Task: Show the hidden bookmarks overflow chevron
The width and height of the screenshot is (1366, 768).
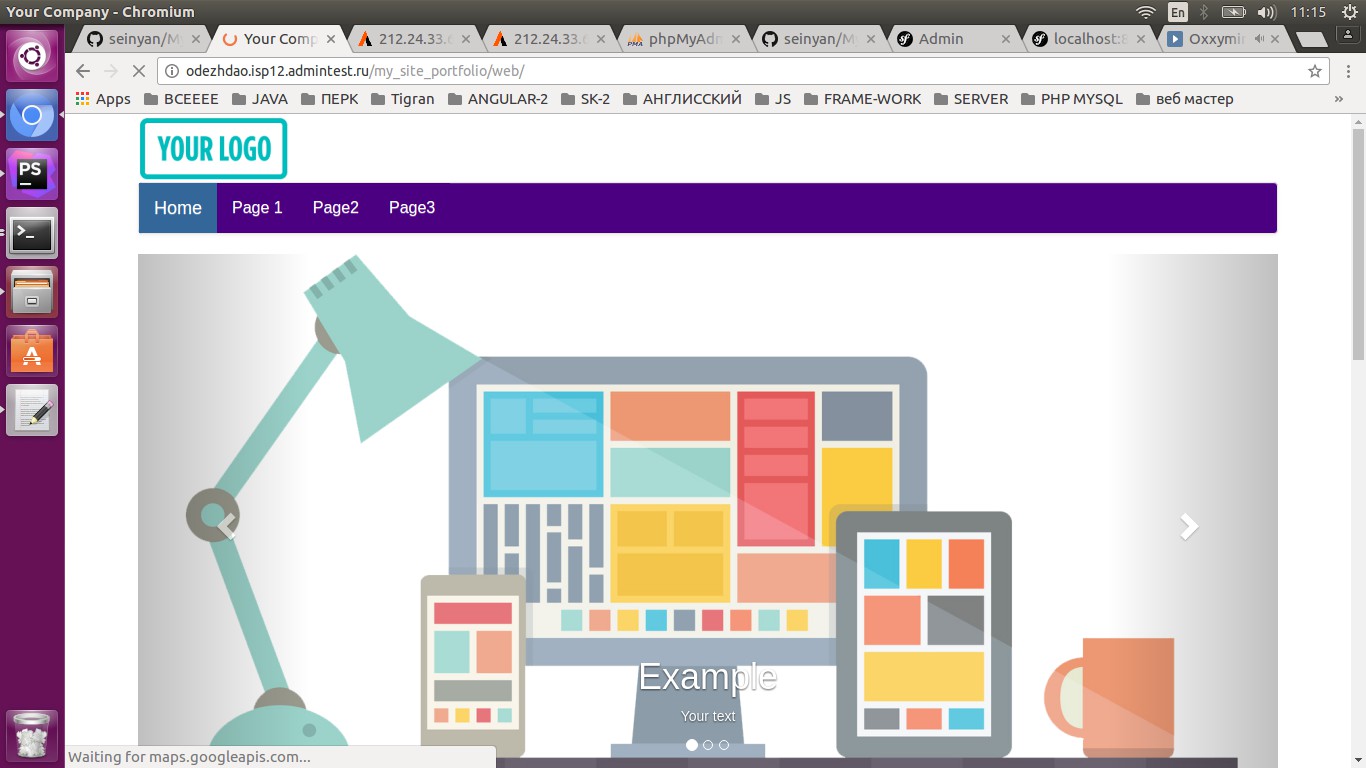Action: tap(1339, 99)
